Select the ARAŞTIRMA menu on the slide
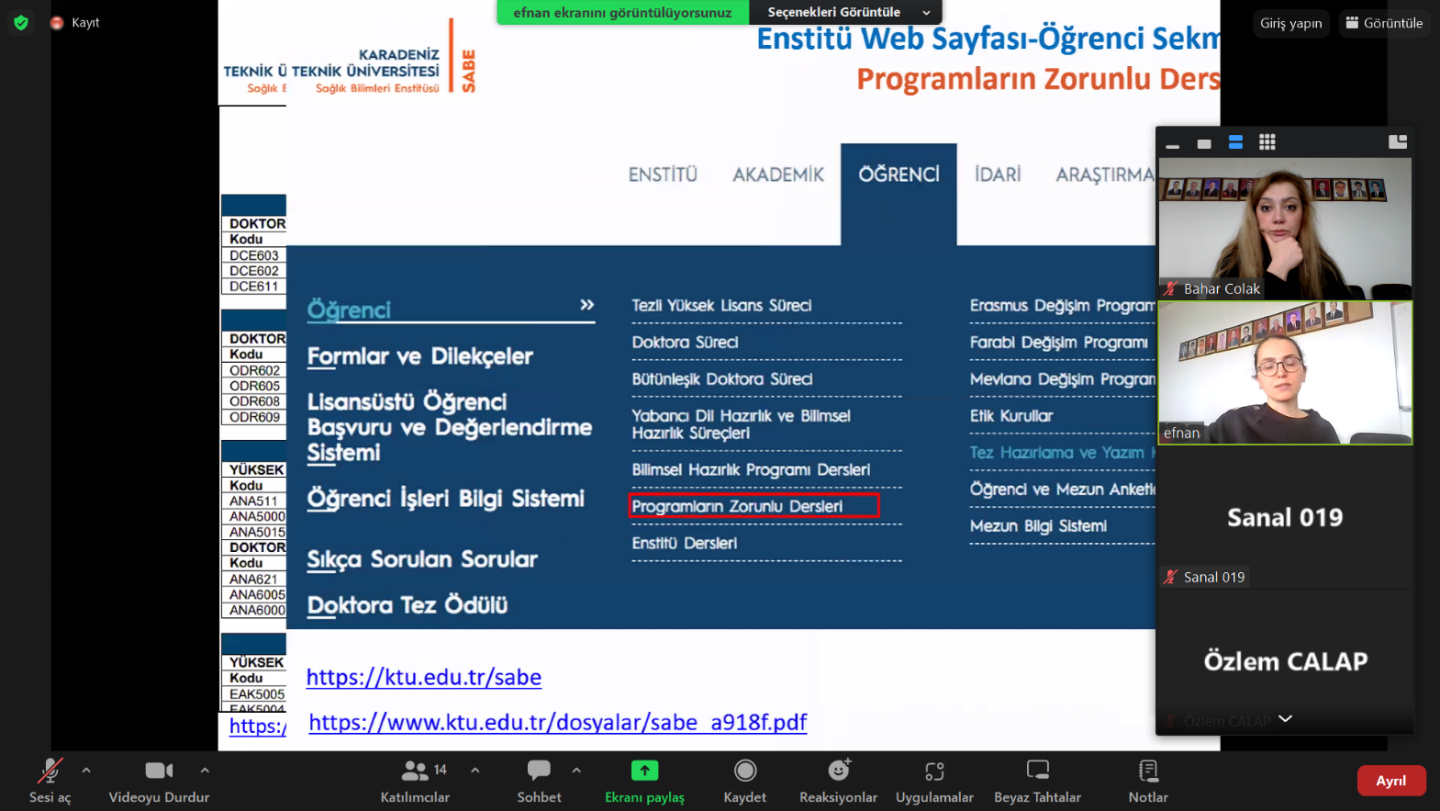This screenshot has height=811, width=1440. (1105, 175)
